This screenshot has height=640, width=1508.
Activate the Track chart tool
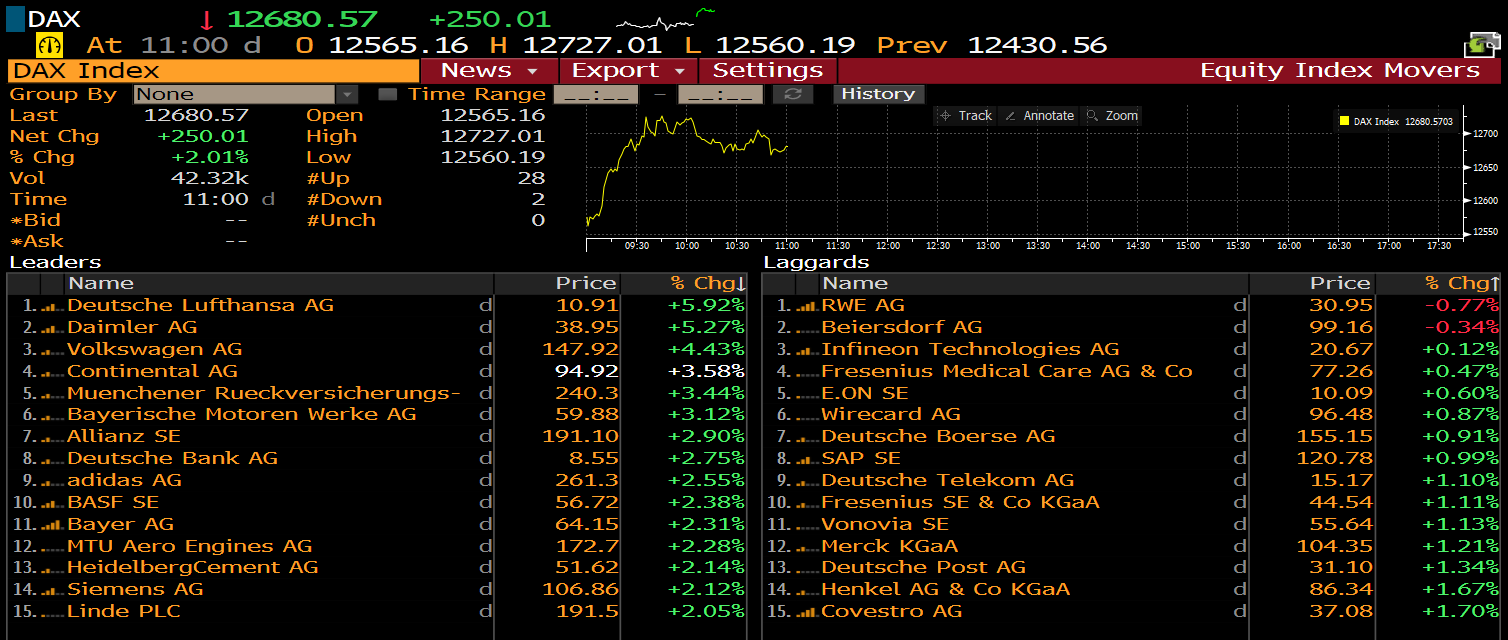(x=966, y=116)
